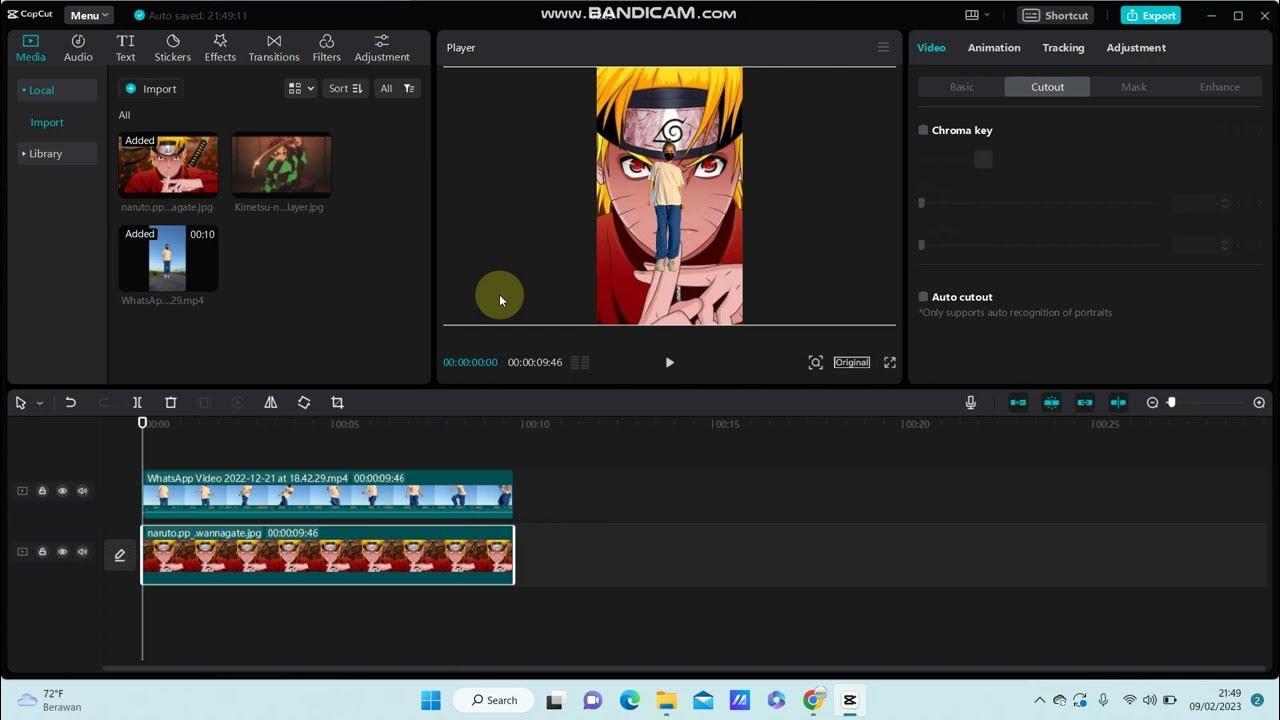Toggle clip linkage in the timeline
This screenshot has width=1280, height=720.
click(x=1085, y=403)
